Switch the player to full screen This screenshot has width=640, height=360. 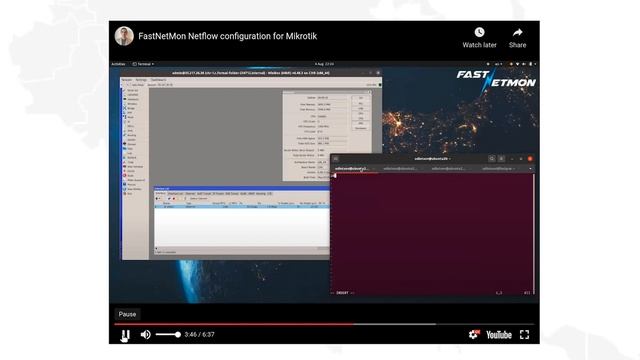(x=524, y=335)
